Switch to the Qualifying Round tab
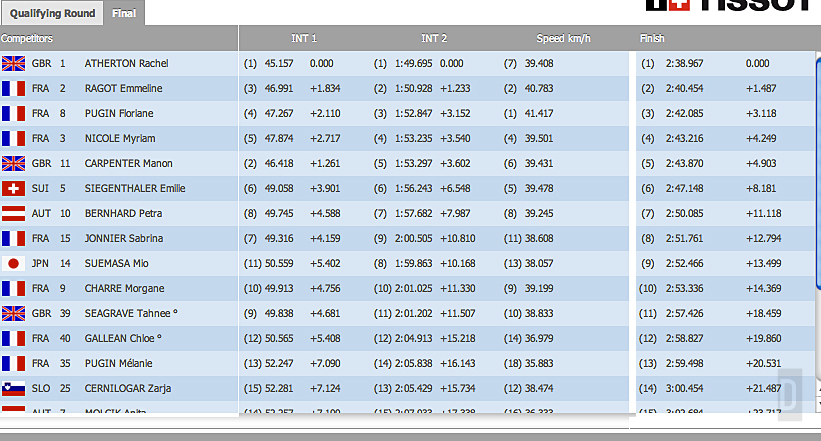Screen dimensions: 821x441 tap(52, 13)
